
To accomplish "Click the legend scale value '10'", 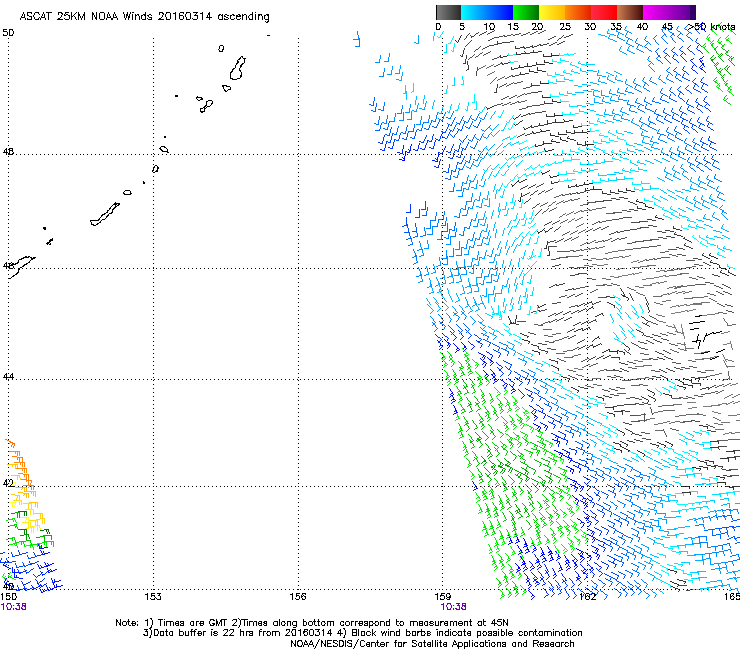I will pyautogui.click(x=489, y=27).
